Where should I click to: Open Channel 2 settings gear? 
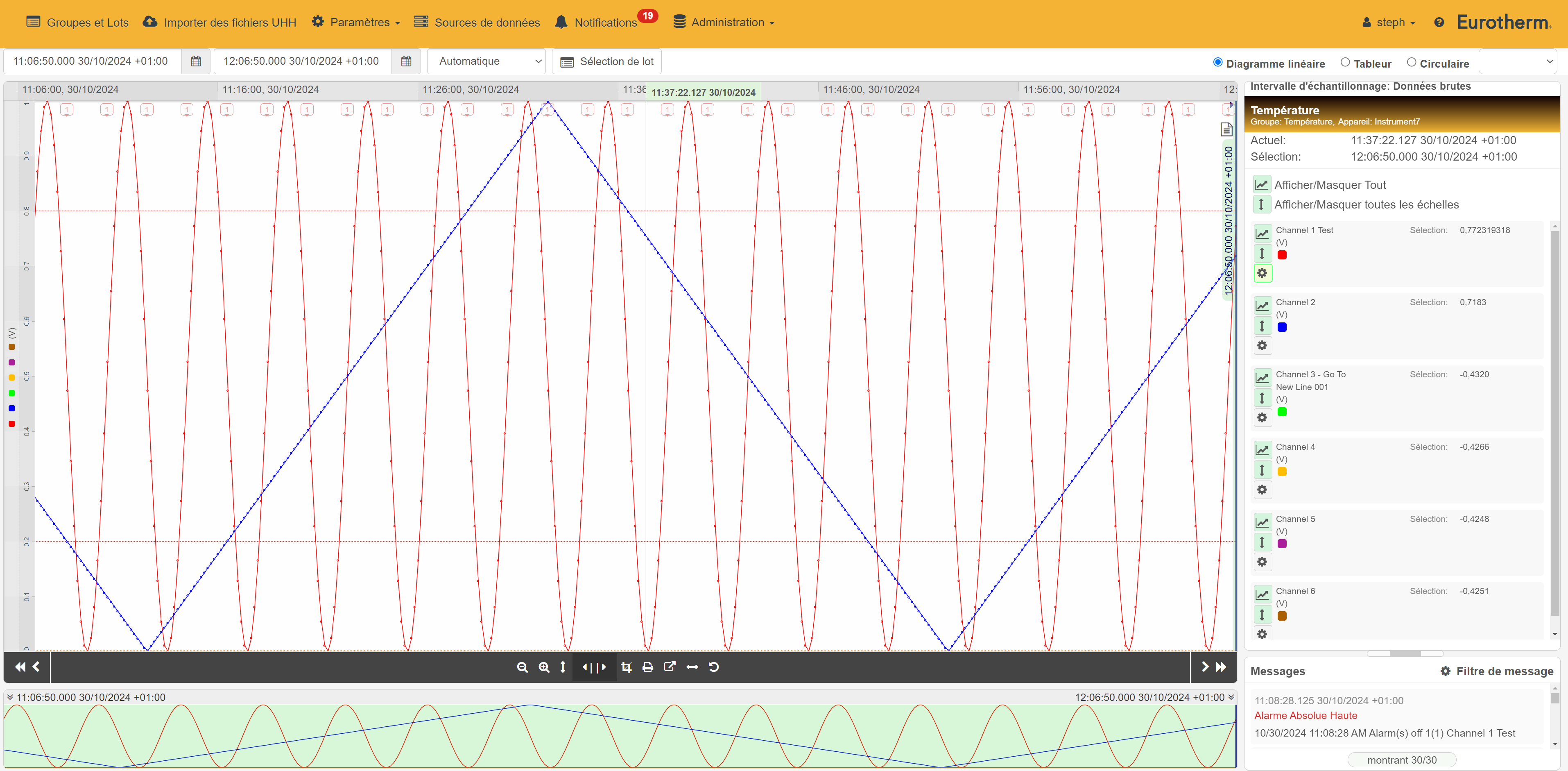click(1262, 345)
